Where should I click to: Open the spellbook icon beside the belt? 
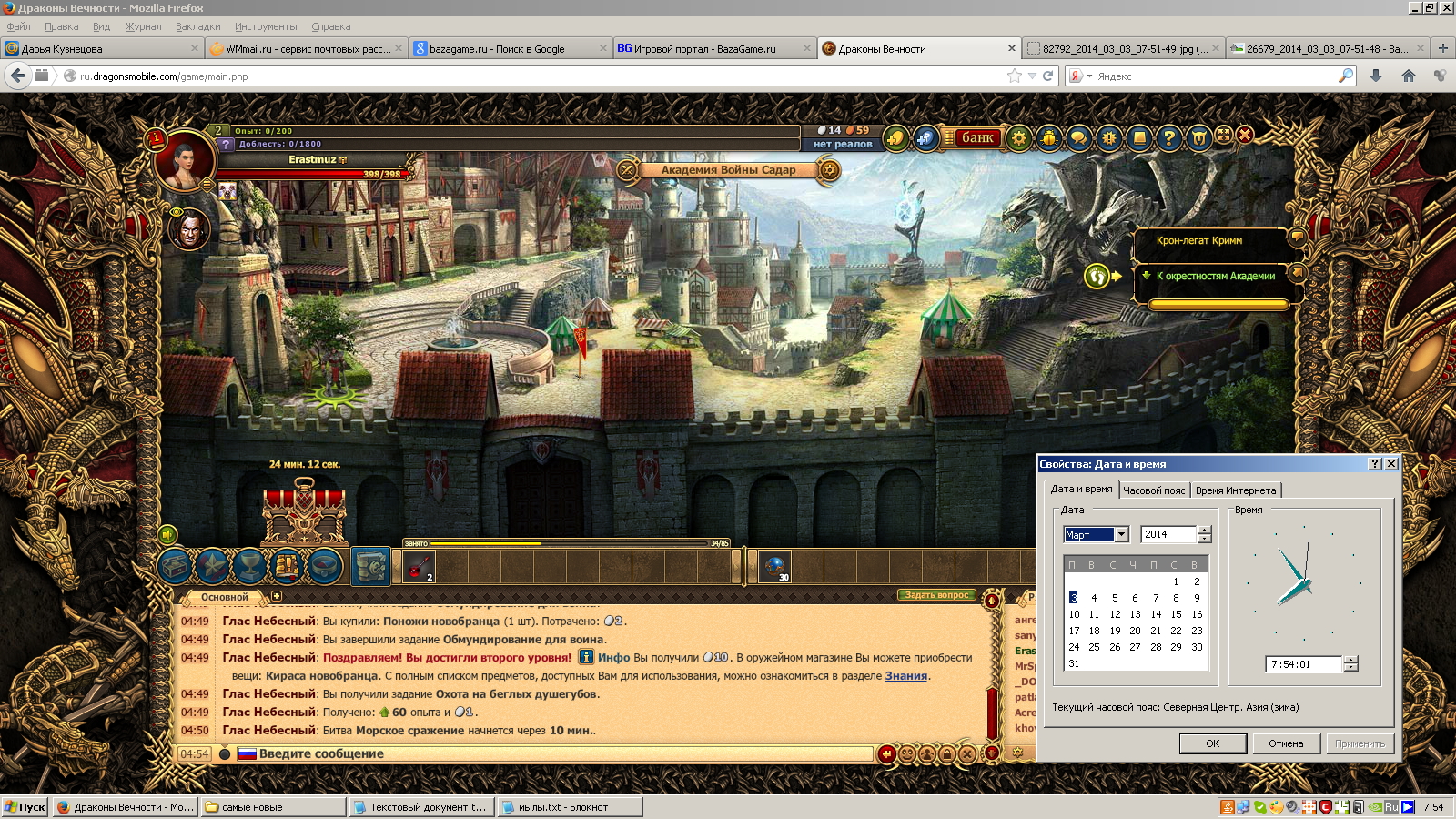pos(370,566)
